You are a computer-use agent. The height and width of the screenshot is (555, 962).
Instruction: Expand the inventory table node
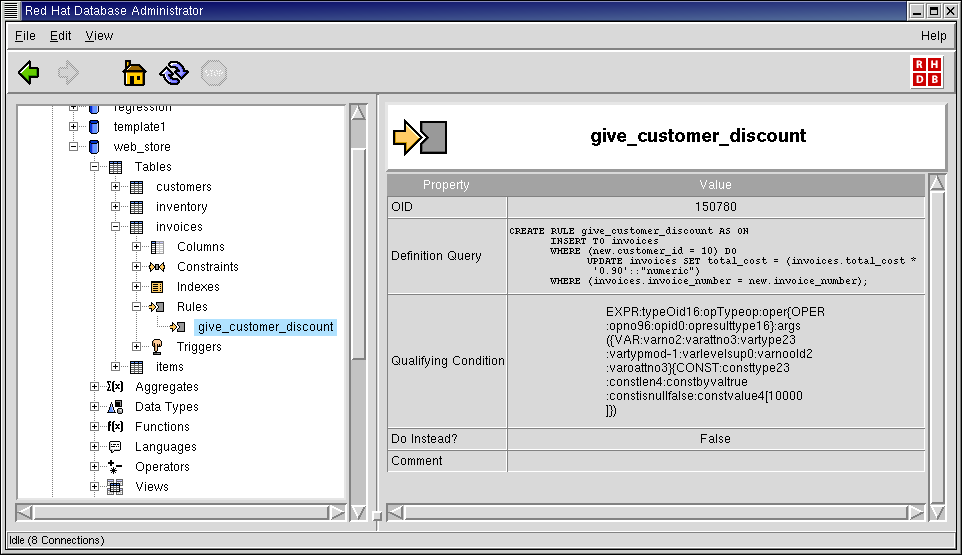click(x=115, y=207)
